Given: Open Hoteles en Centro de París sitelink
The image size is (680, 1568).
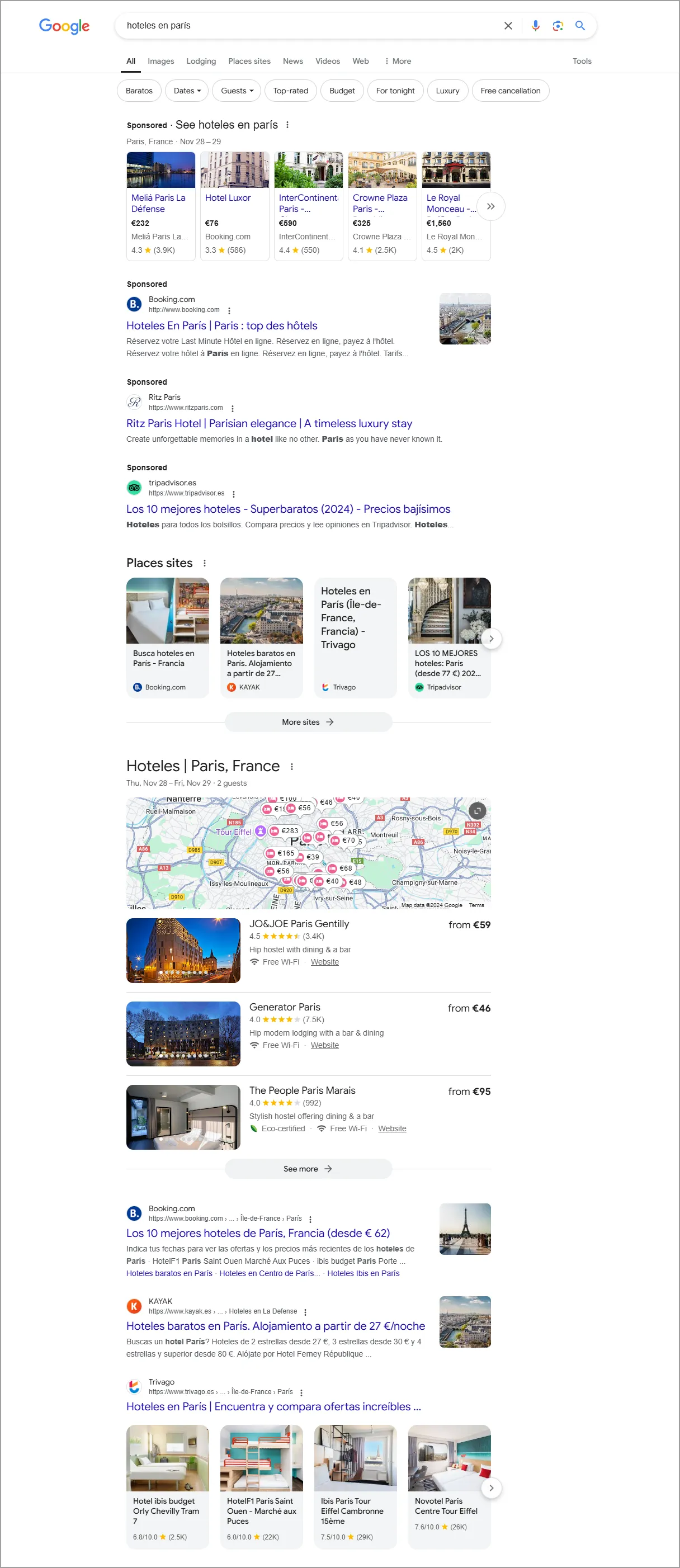Looking at the screenshot, I should (x=270, y=1273).
